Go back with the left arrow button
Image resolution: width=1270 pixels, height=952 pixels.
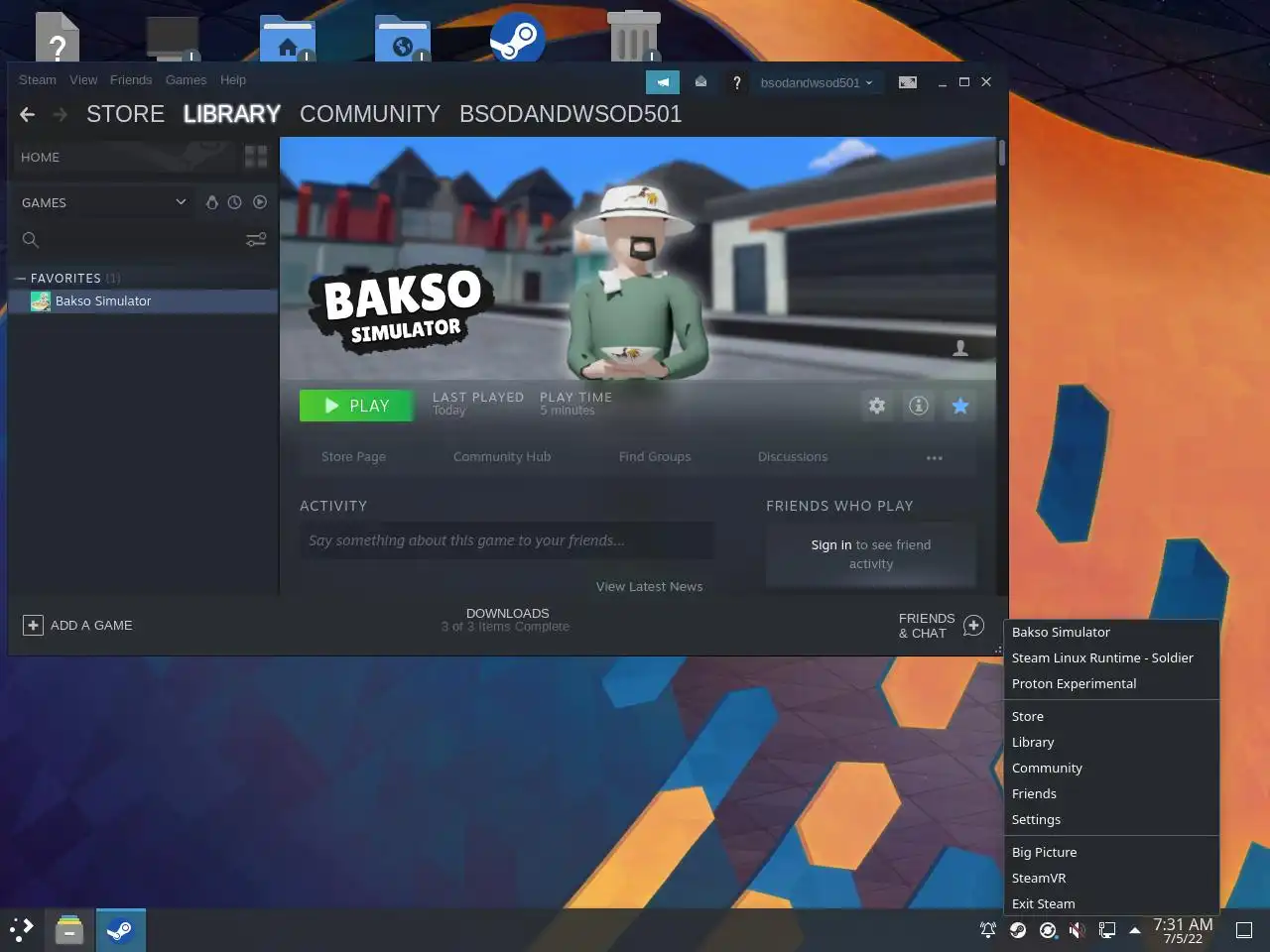[x=28, y=115]
